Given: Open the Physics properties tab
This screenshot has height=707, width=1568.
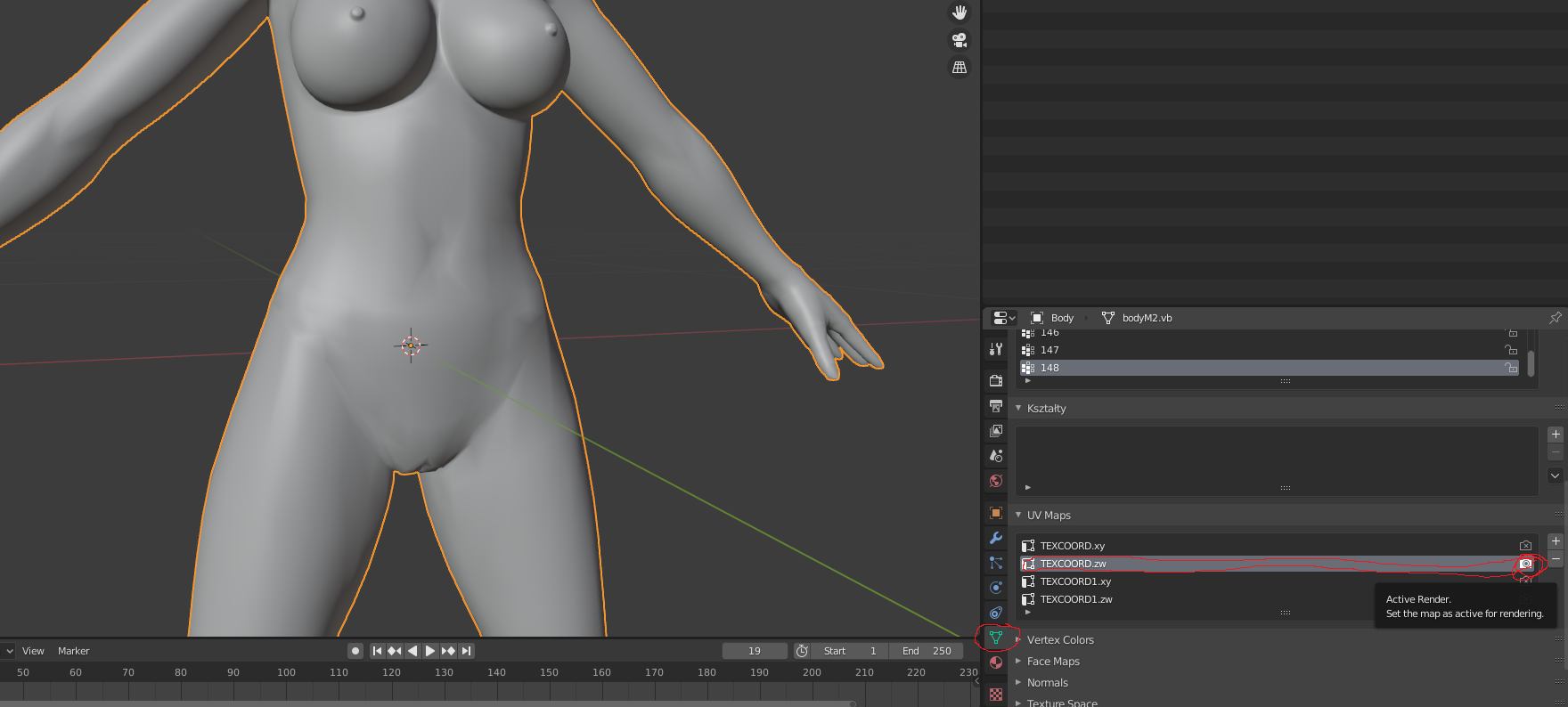Looking at the screenshot, I should 996,588.
